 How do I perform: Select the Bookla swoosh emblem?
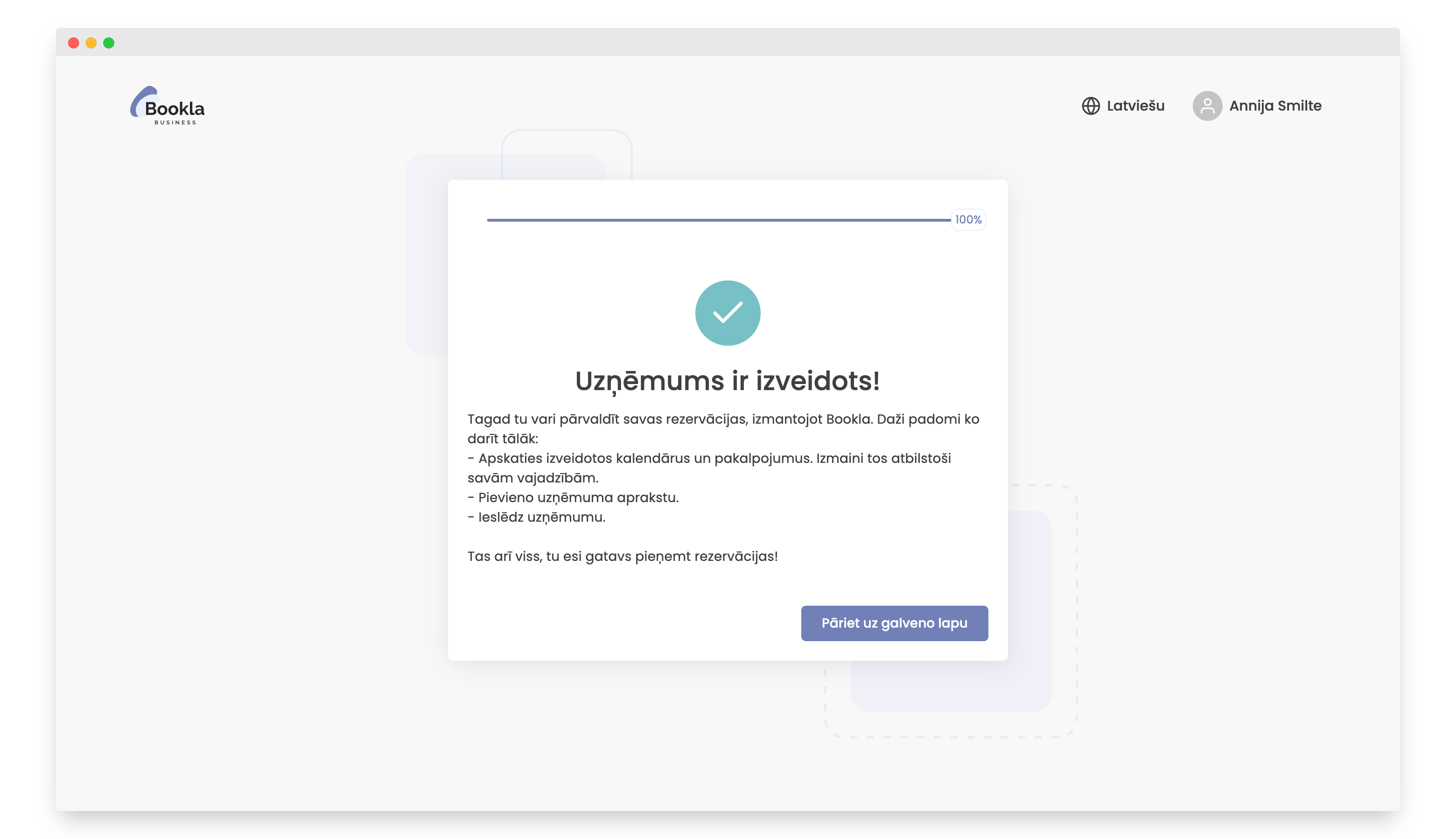tap(142, 103)
